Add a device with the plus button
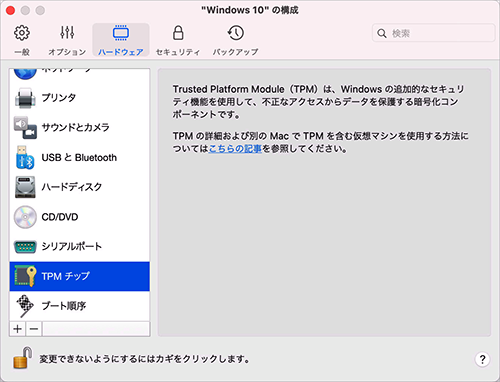Image resolution: width=500 pixels, height=382 pixels. point(18,329)
